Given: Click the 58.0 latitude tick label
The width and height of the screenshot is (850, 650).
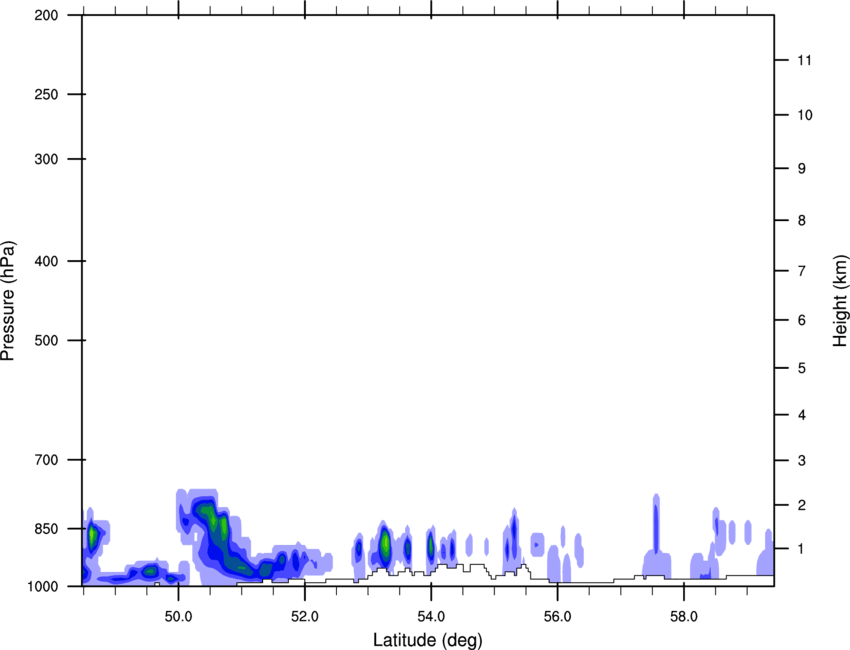Looking at the screenshot, I should [x=684, y=617].
